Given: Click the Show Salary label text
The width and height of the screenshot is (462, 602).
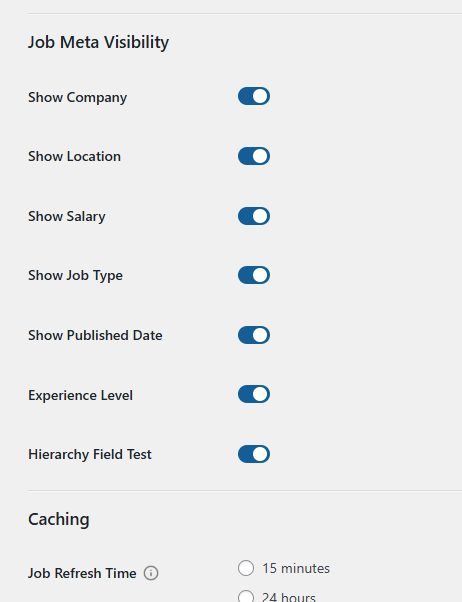Looking at the screenshot, I should pyautogui.click(x=67, y=217).
